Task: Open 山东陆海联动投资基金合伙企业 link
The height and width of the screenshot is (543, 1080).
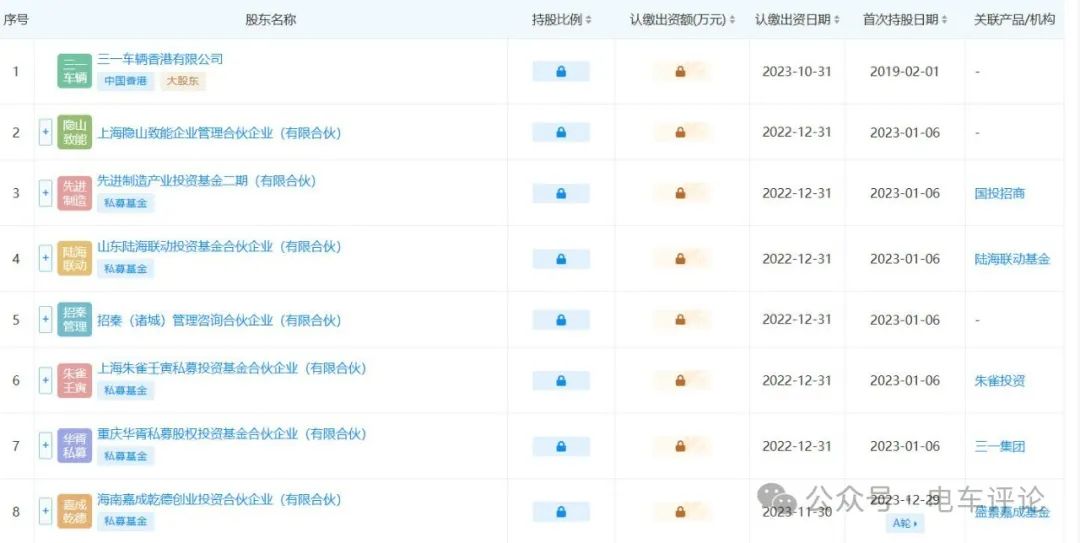Action: tap(219, 247)
